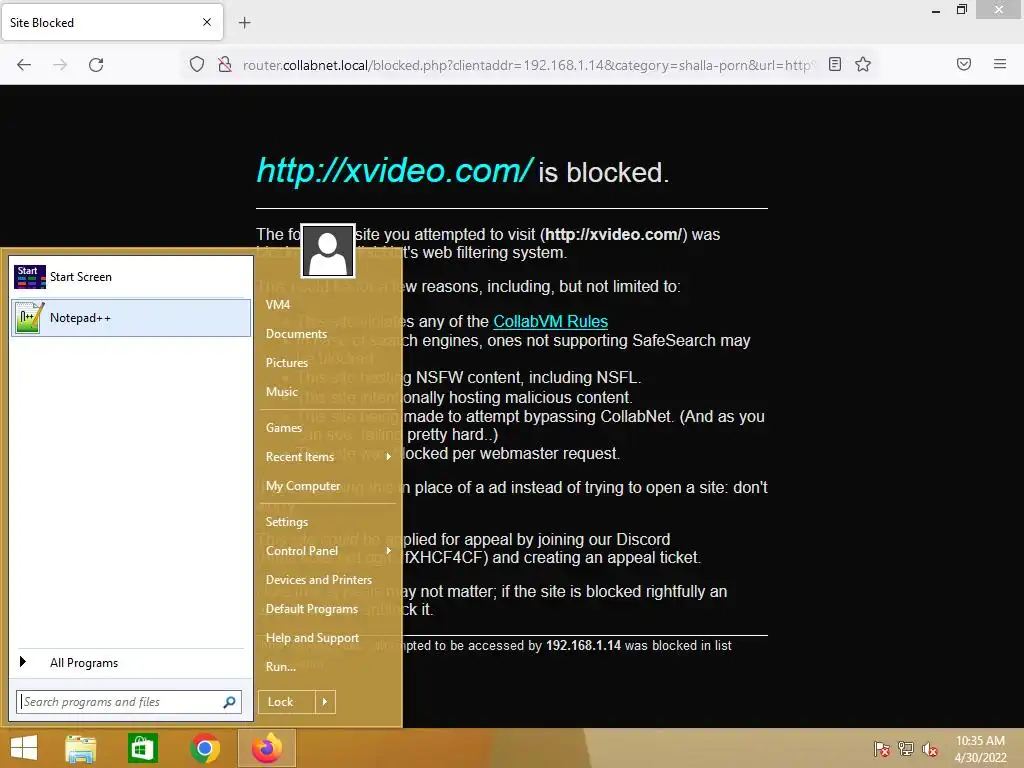Click Firefox icon on taskbar
Image resolution: width=1024 pixels, height=768 pixels.
click(x=267, y=748)
